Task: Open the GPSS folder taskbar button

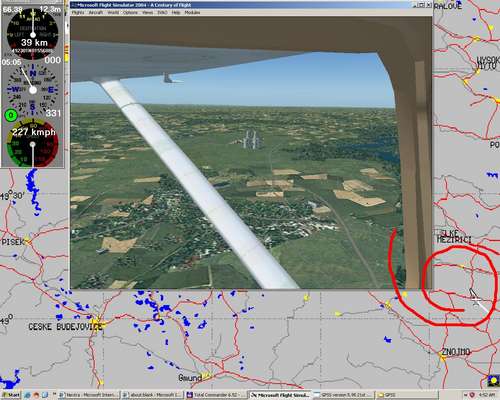Action: (390, 395)
